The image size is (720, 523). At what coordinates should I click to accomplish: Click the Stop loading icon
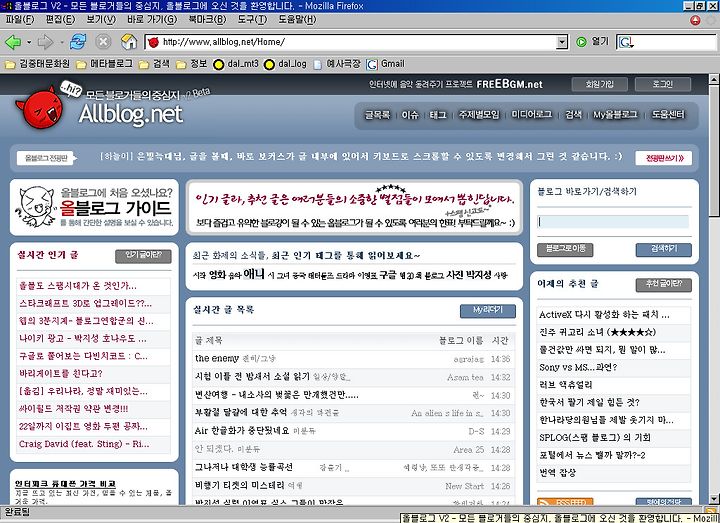[x=103, y=42]
